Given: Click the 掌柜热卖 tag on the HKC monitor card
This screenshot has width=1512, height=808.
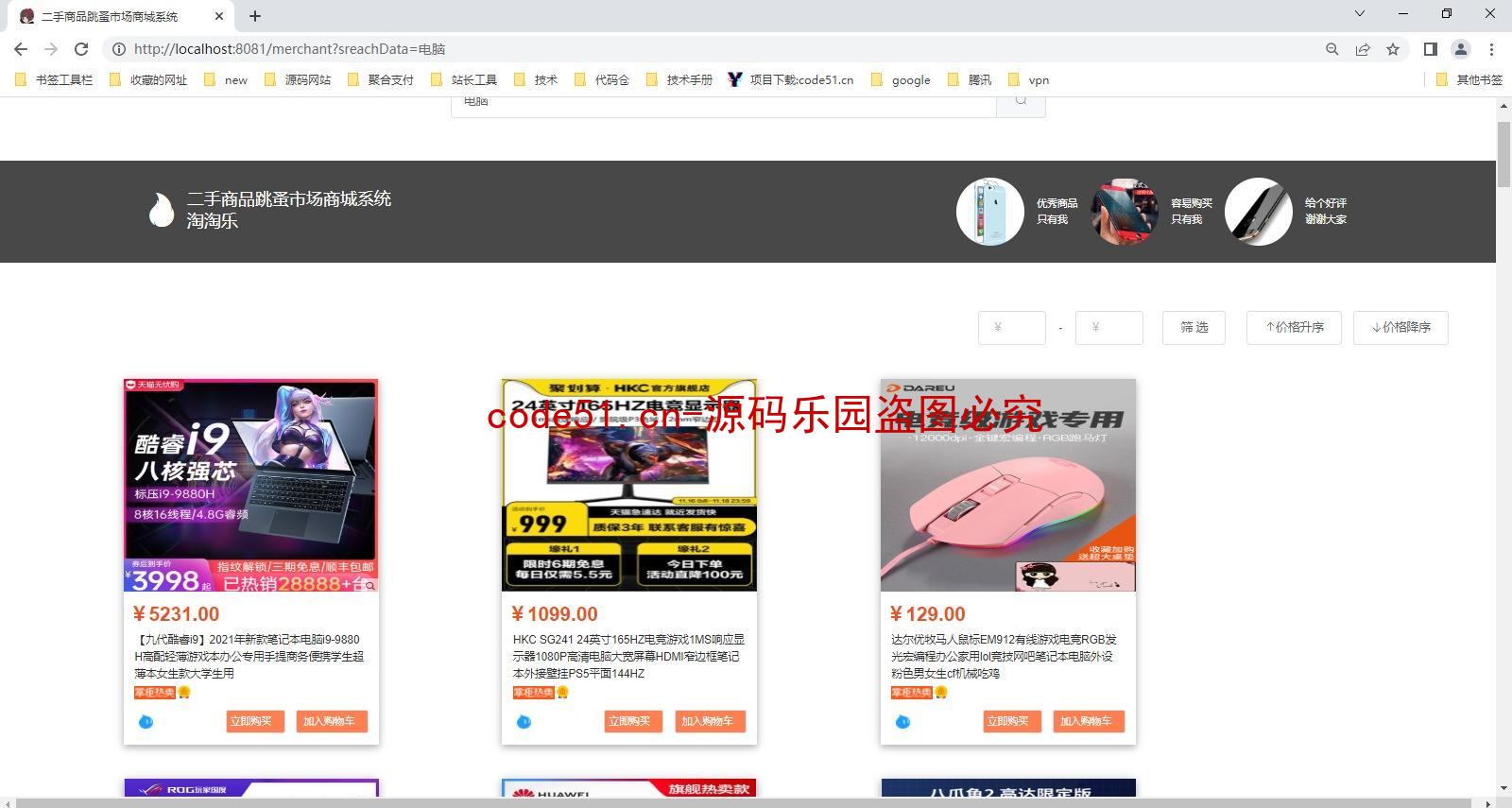Looking at the screenshot, I should (x=533, y=693).
